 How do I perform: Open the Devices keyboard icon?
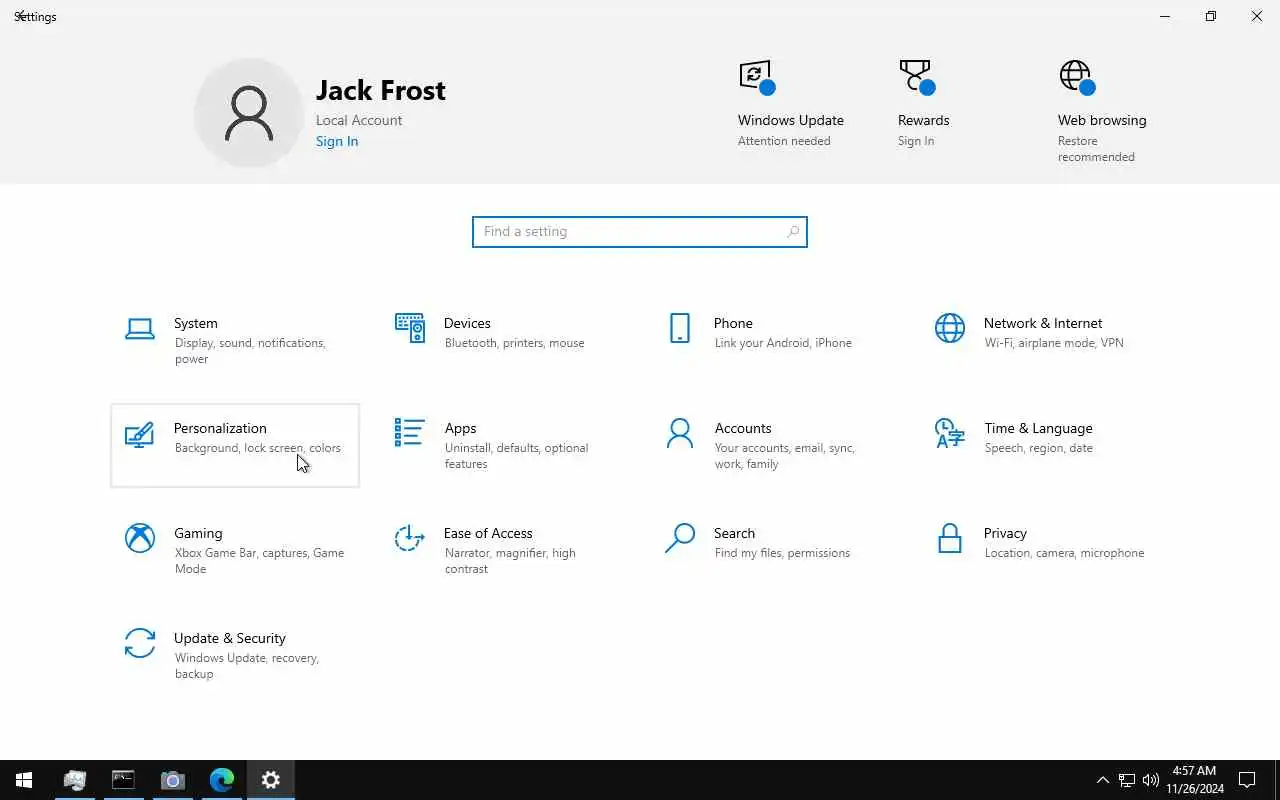(x=410, y=328)
